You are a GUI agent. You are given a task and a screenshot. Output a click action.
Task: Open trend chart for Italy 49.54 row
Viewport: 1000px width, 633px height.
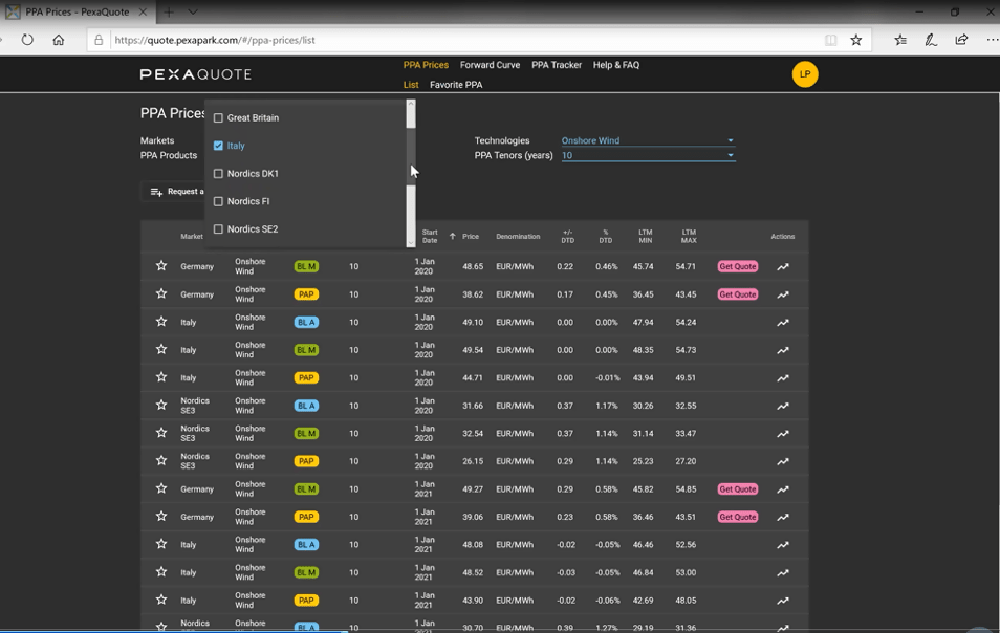tap(783, 350)
